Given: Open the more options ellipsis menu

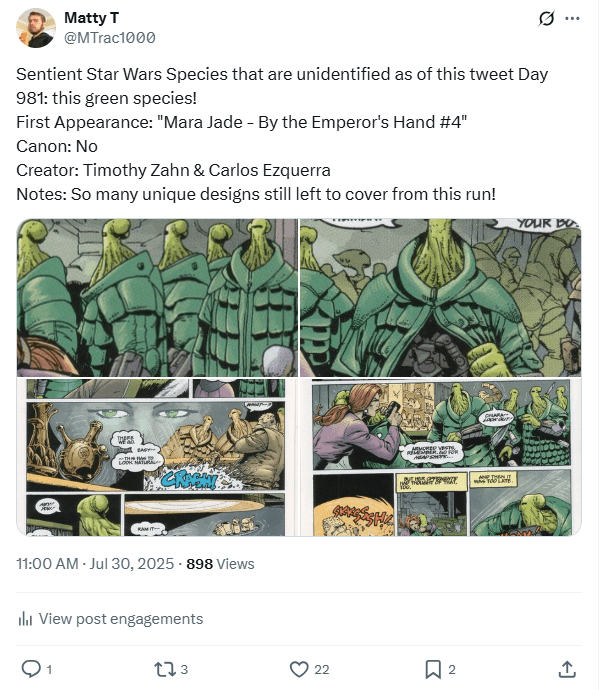Looking at the screenshot, I should (x=572, y=19).
